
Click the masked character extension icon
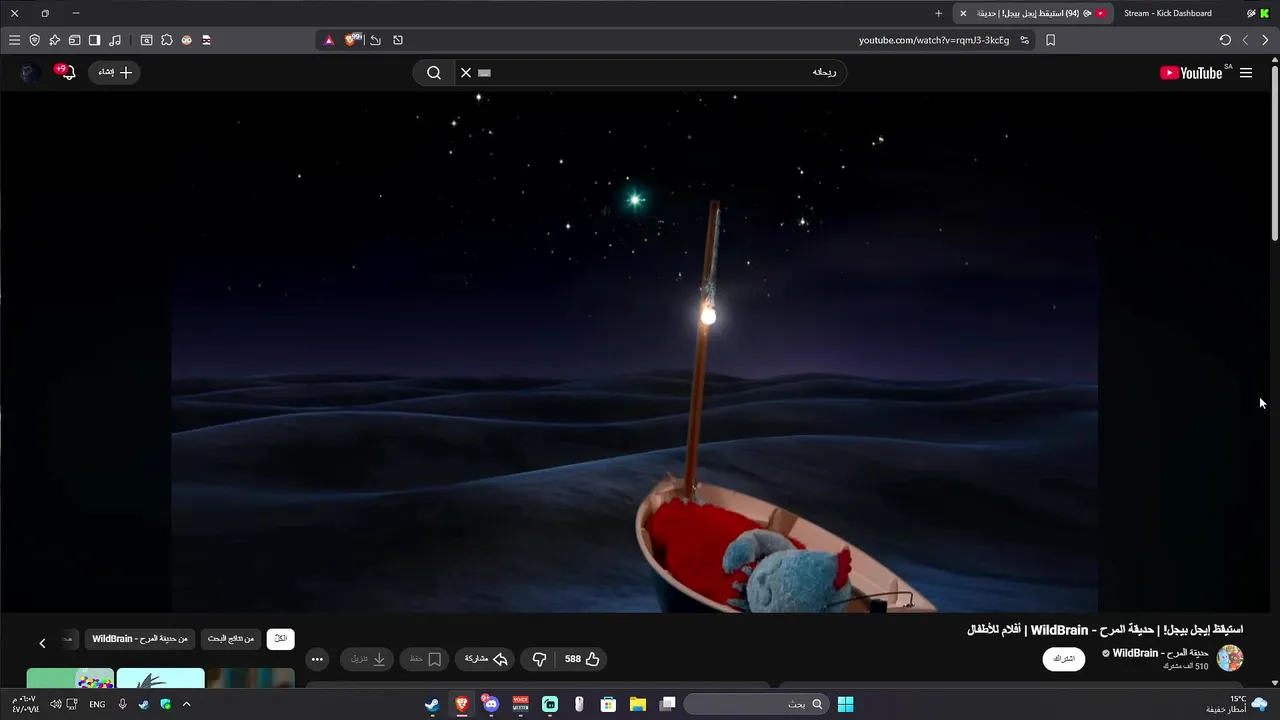(206, 40)
